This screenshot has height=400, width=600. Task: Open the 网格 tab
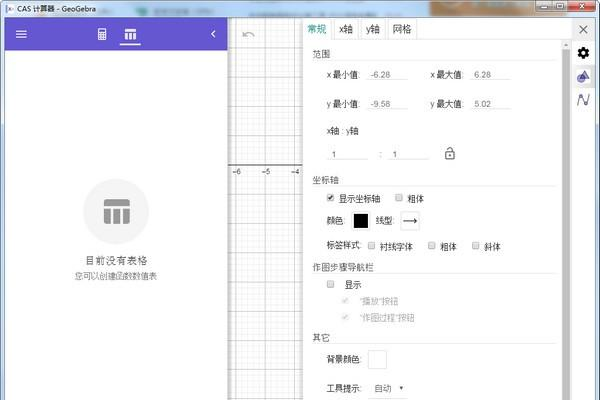(402, 29)
